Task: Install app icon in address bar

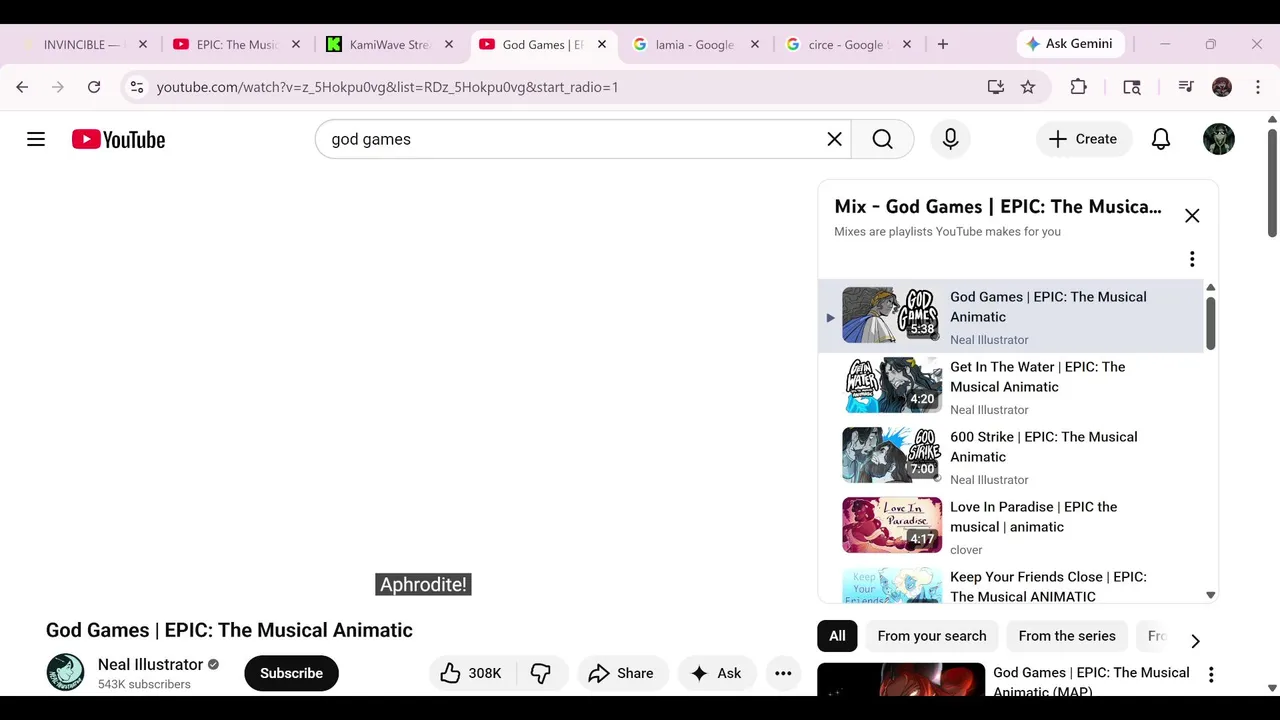Action: pyautogui.click(x=995, y=87)
